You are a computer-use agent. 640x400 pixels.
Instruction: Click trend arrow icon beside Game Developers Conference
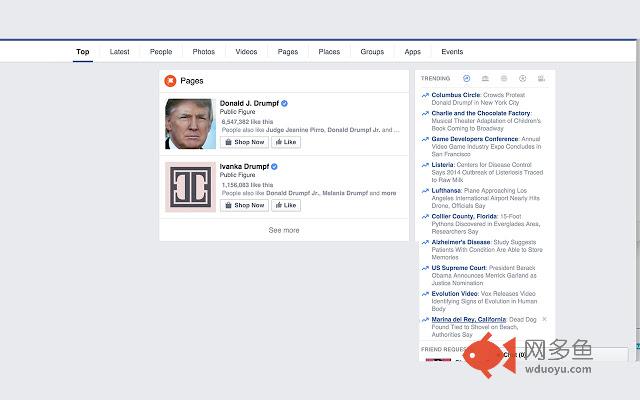click(x=425, y=139)
